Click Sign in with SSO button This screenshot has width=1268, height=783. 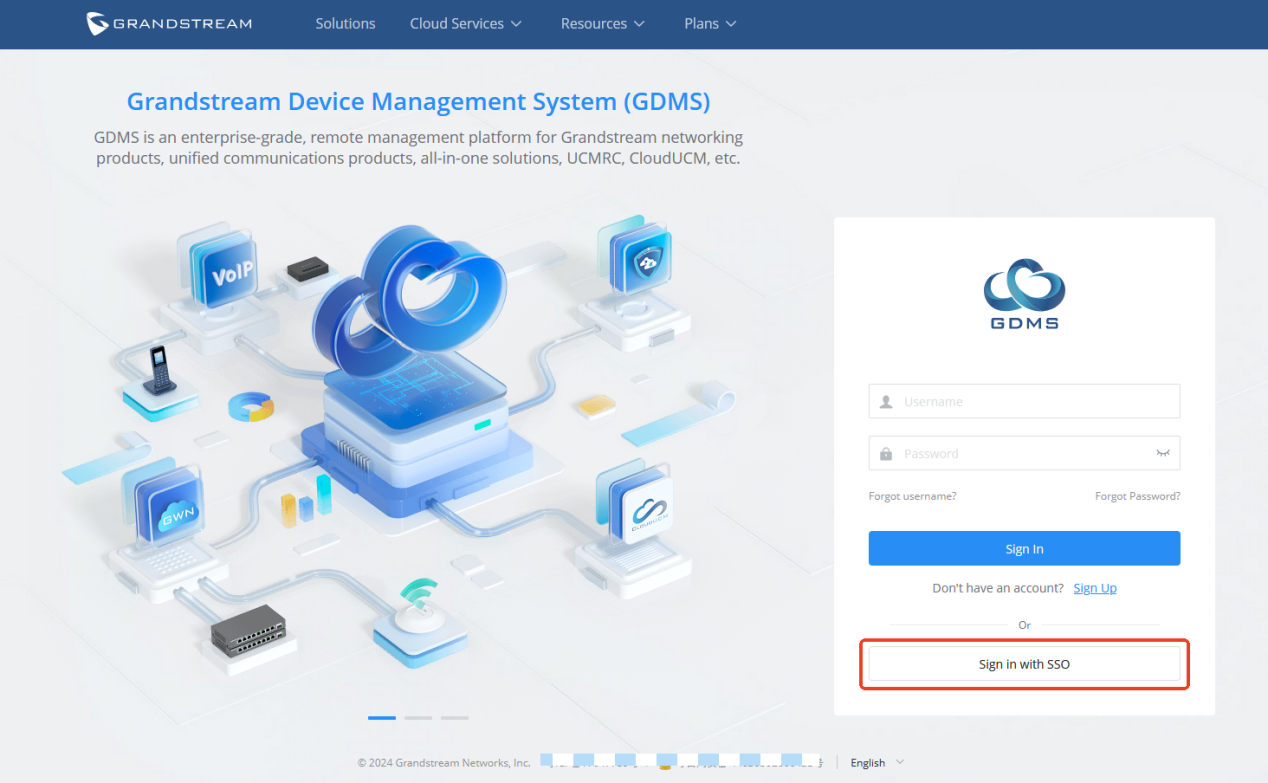[x=1024, y=664]
